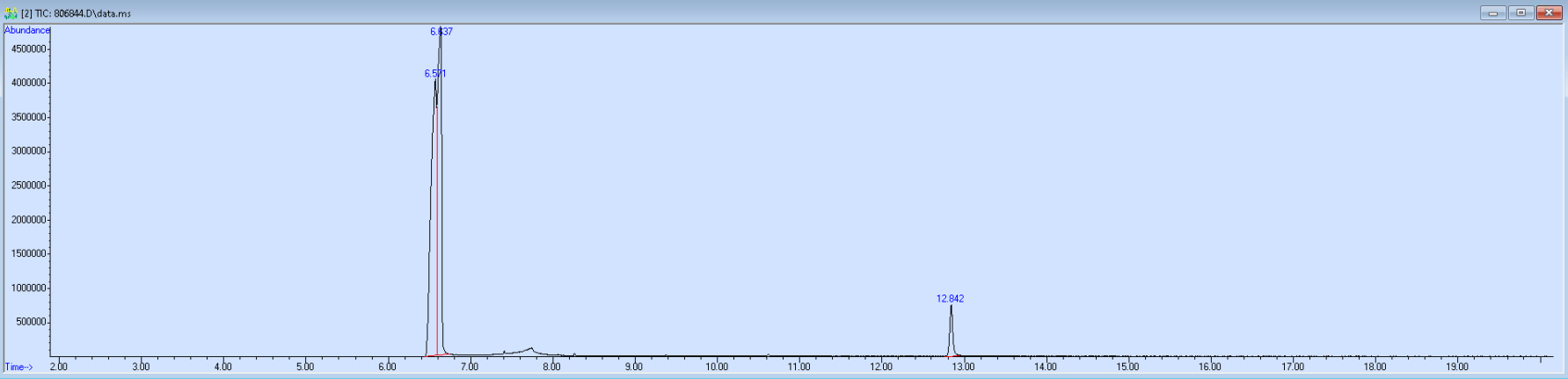
Task: Click the time axis tick 18.00
Action: point(1375,367)
